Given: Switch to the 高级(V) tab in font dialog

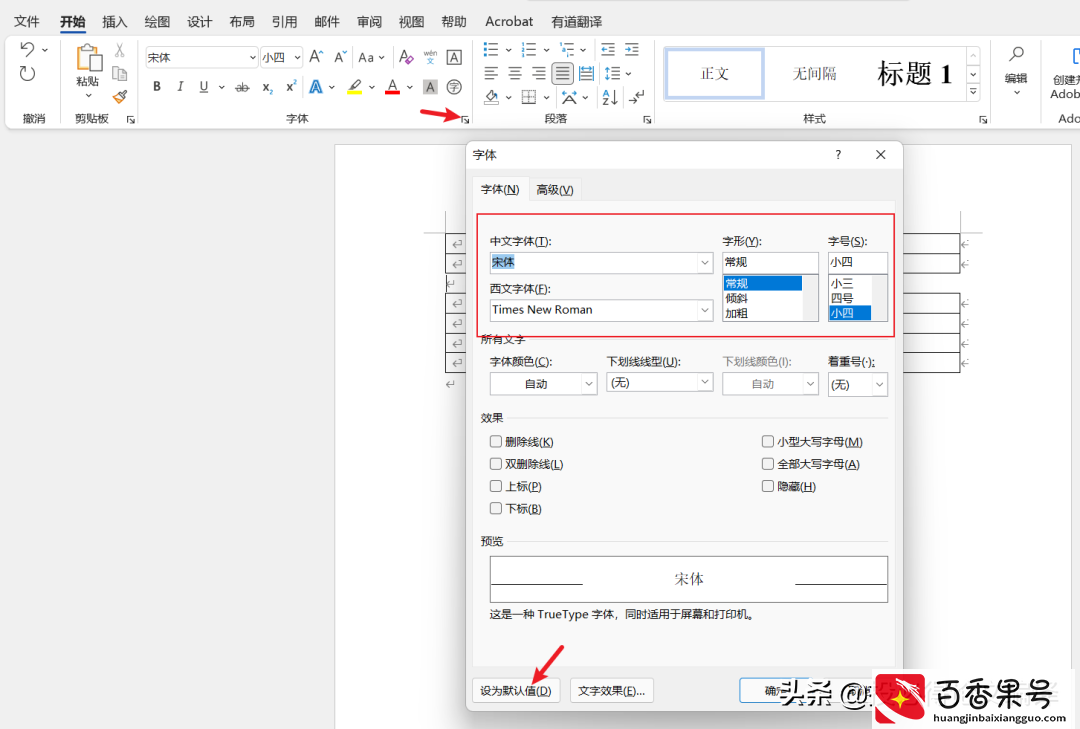Looking at the screenshot, I should point(554,189).
